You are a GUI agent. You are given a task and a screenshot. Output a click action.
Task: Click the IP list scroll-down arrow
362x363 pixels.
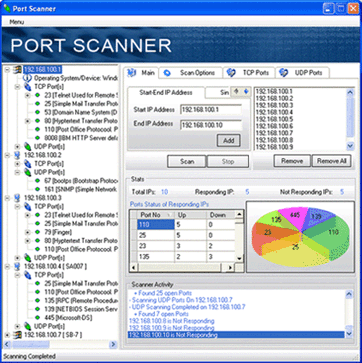coord(350,146)
